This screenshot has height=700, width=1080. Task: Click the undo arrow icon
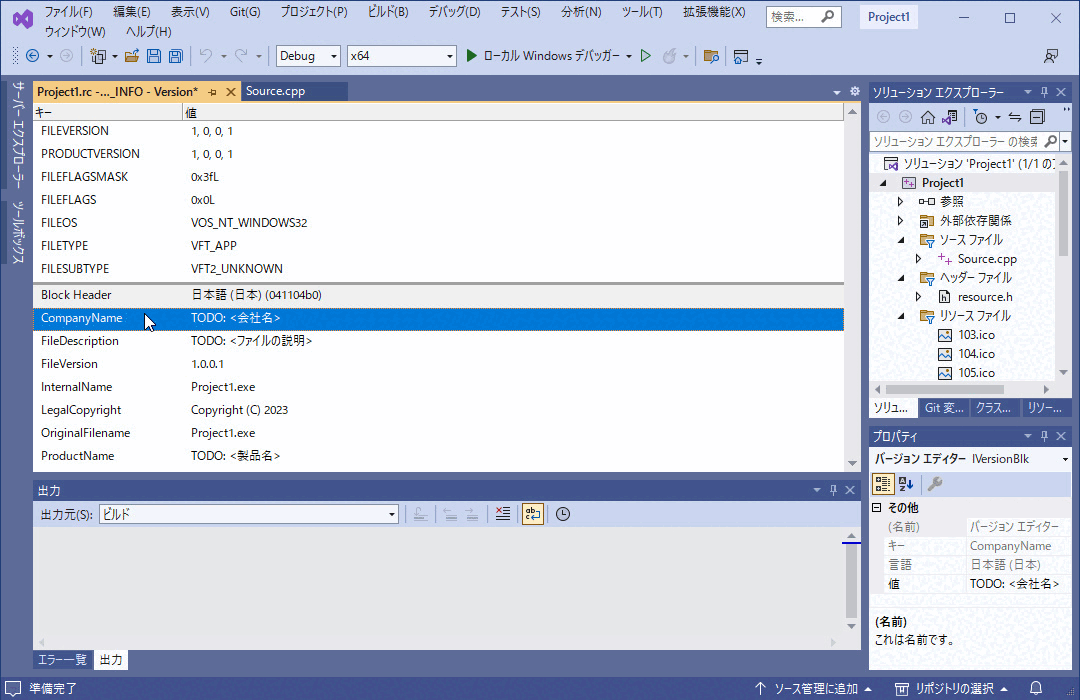point(205,56)
